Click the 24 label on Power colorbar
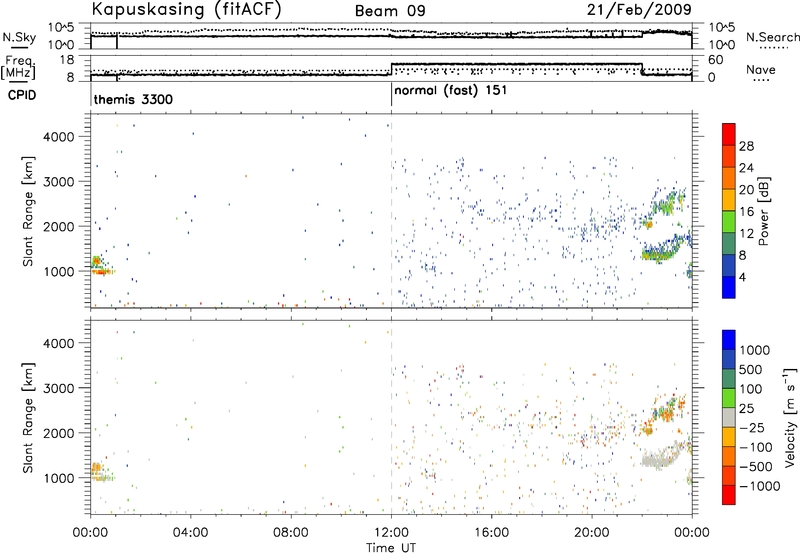The image size is (800, 554). coord(746,168)
